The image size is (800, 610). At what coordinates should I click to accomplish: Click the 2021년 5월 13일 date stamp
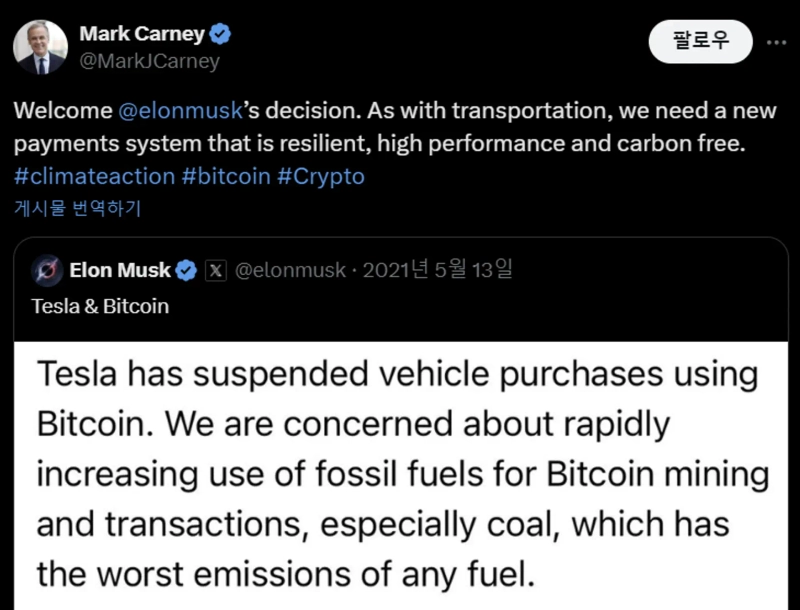438,270
